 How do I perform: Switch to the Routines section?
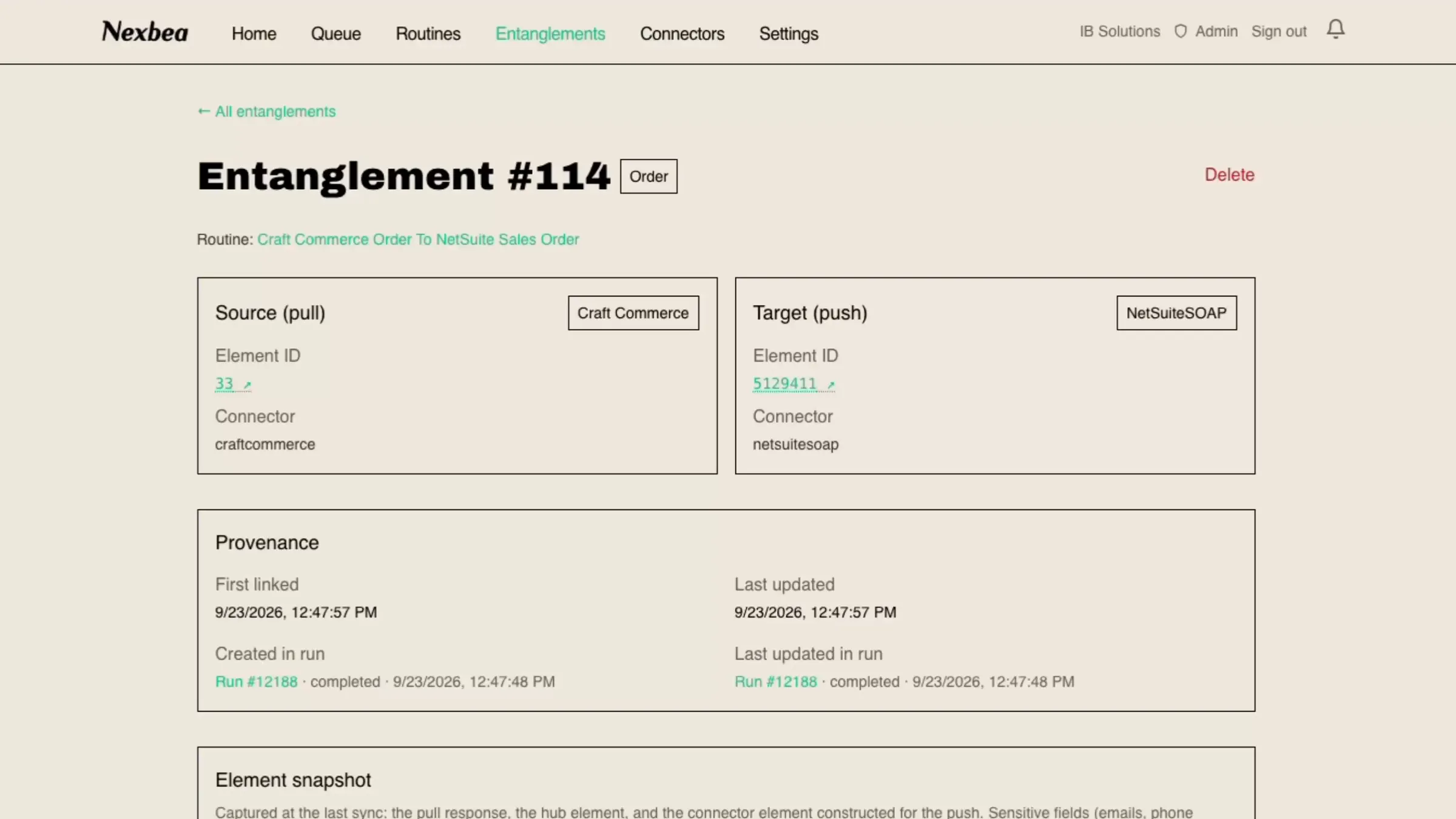pyautogui.click(x=428, y=34)
